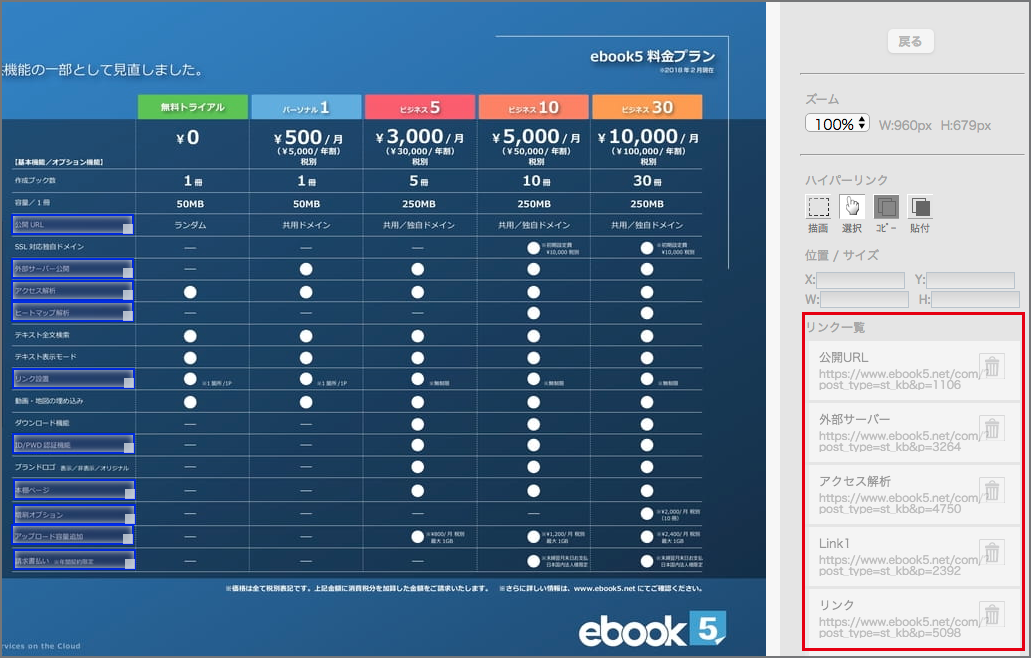Delete the 外部サーバー link via trash icon

click(x=992, y=429)
